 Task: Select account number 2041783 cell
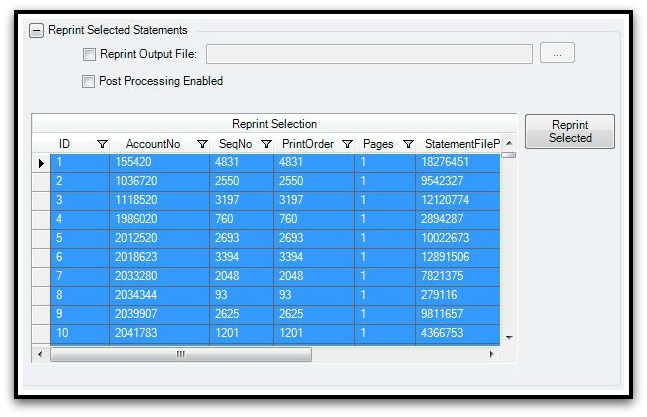pos(160,334)
